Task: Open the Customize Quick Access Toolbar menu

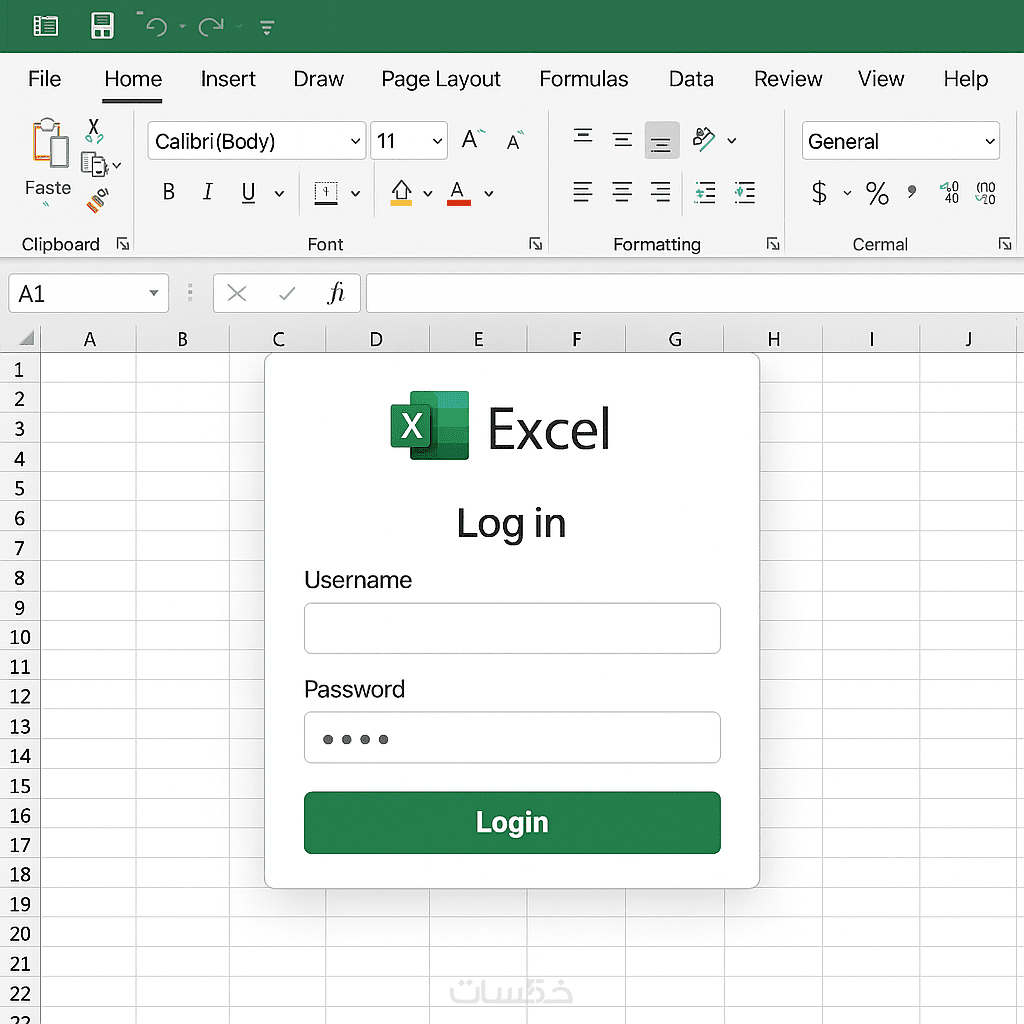Action: click(266, 27)
